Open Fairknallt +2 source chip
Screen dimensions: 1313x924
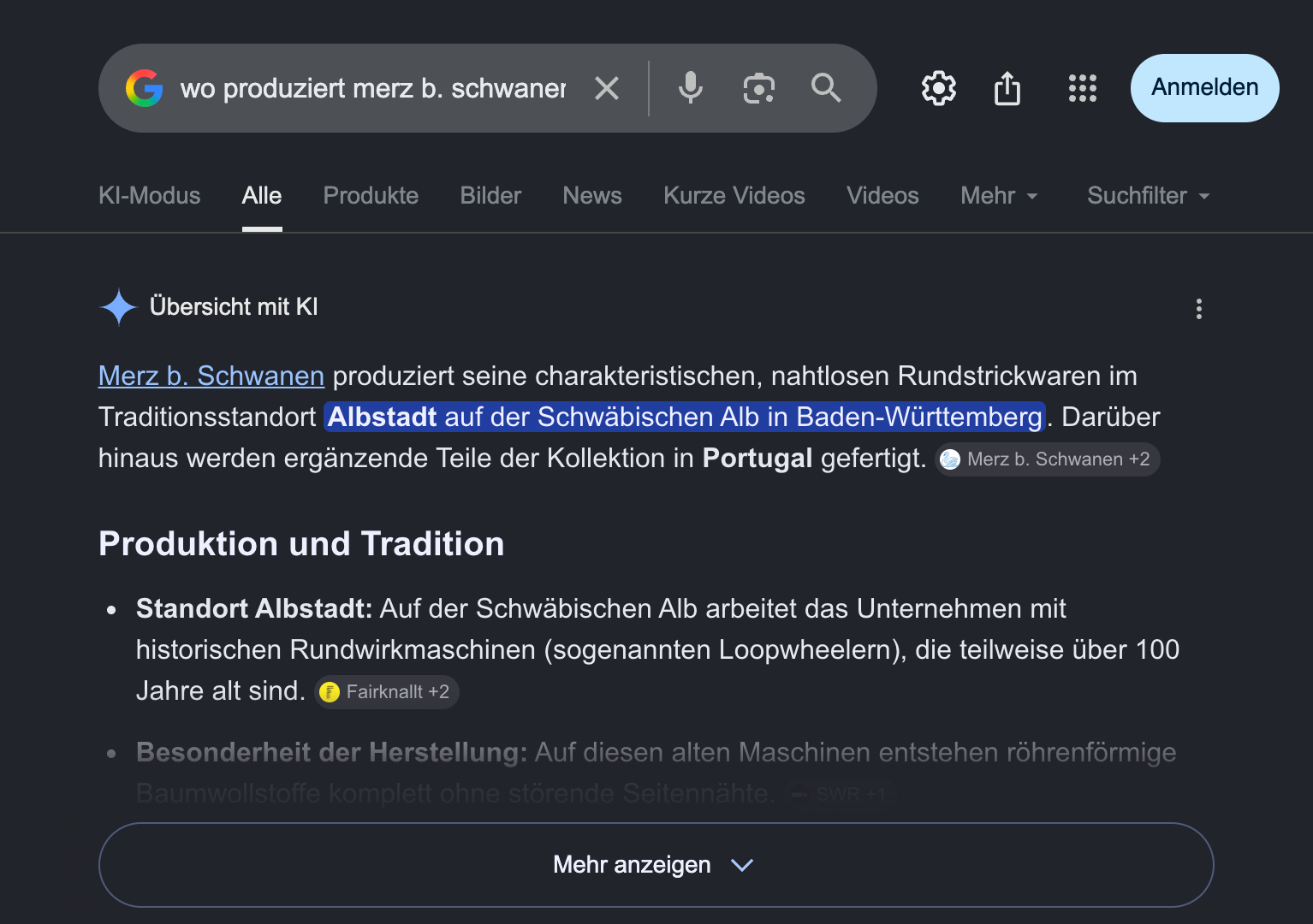[387, 692]
